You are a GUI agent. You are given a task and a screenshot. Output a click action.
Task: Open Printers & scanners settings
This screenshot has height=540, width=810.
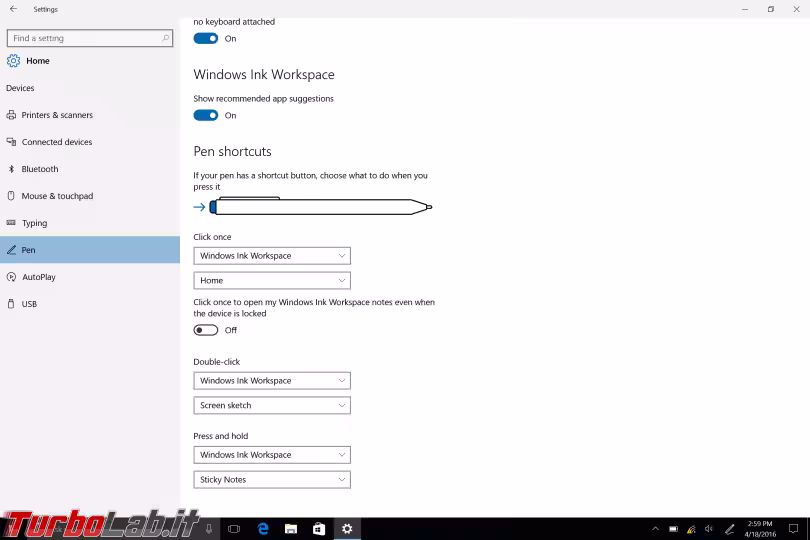pos(90,115)
